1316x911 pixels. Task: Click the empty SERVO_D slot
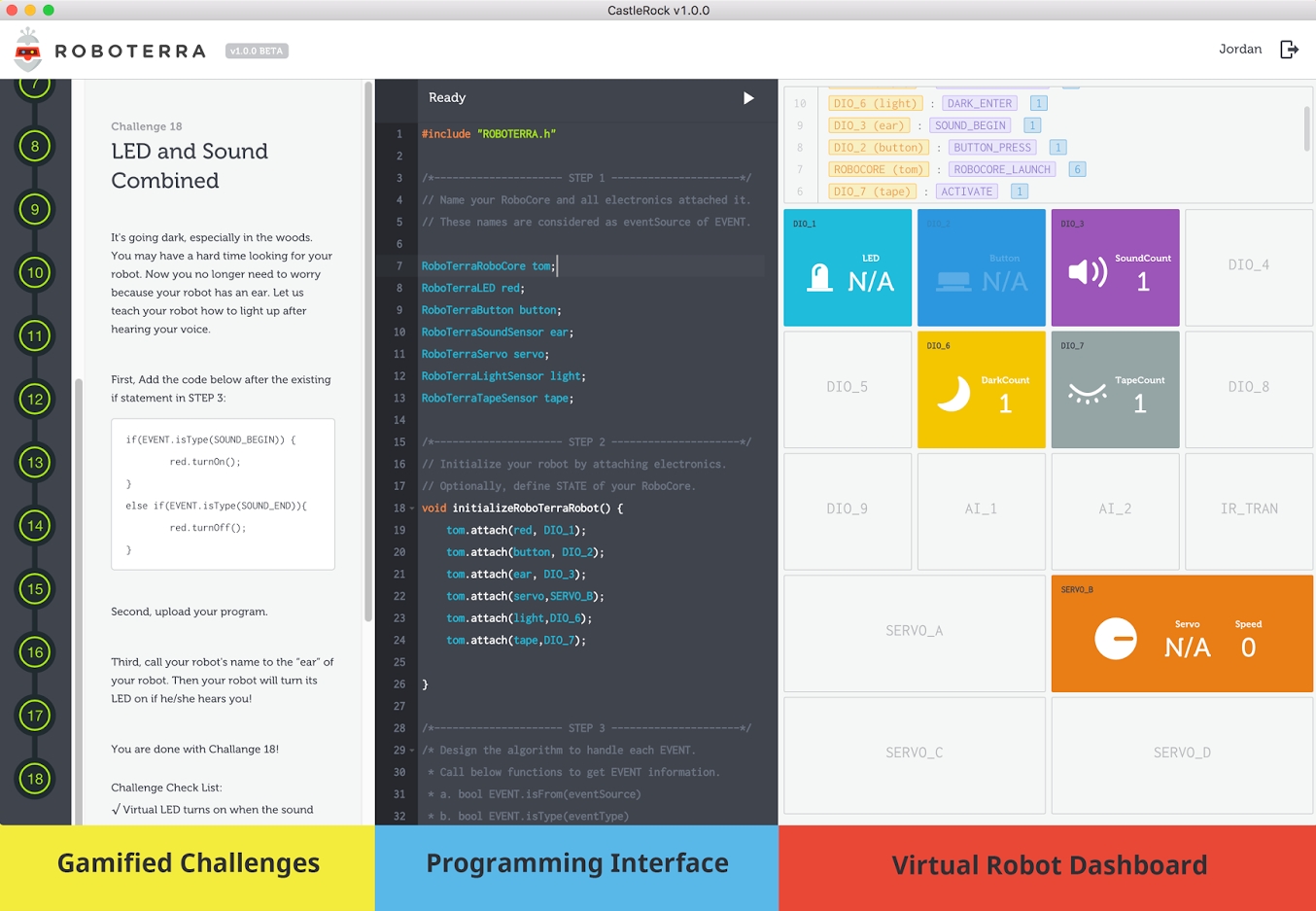1183,755
